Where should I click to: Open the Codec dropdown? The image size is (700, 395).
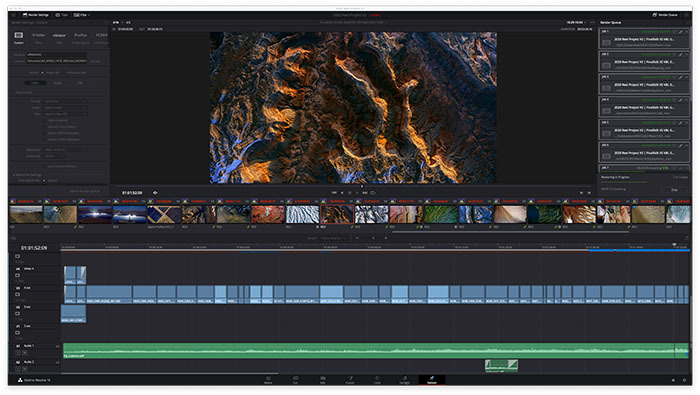(65, 108)
